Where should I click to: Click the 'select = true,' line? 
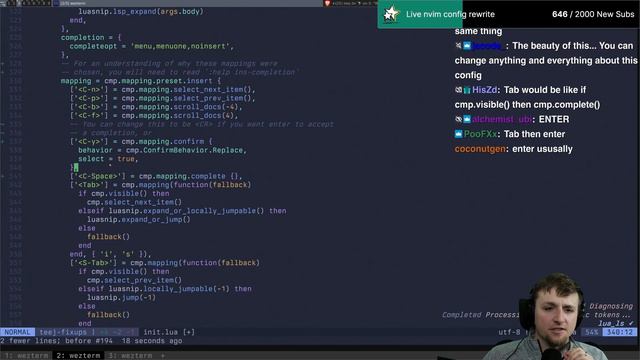click(x=108, y=159)
